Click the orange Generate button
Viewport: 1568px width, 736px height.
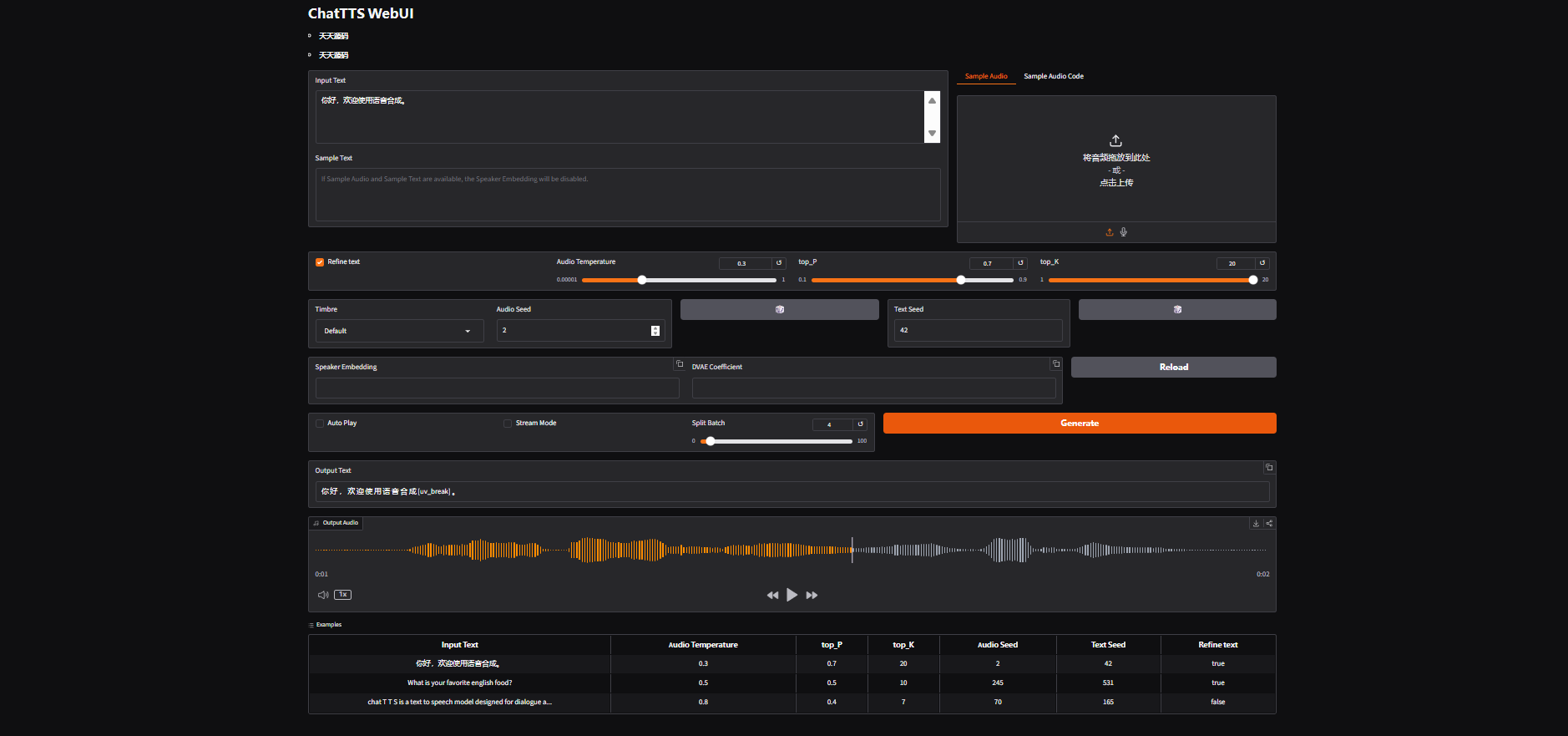[1080, 424]
